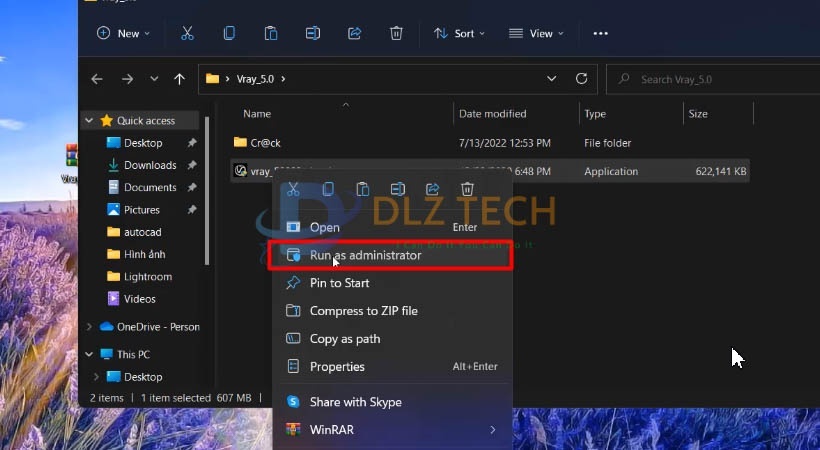Click the Rename icon in the Explorer toolbar
The image size is (820, 450).
[313, 33]
